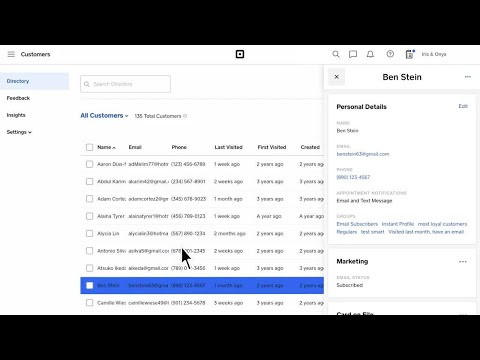Select the Abdul Karim customer name
The width and height of the screenshot is (480, 360).
[x=111, y=181]
